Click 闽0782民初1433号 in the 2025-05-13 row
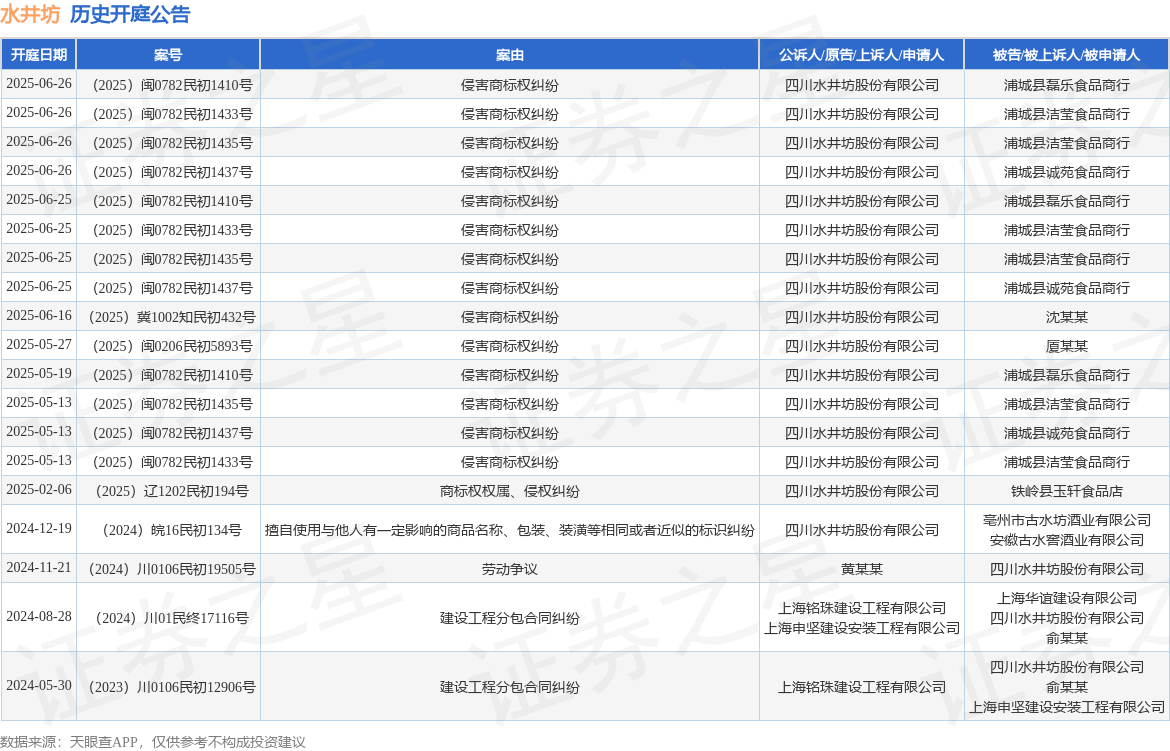Viewport: 1170px width, 751px height. click(x=171, y=463)
